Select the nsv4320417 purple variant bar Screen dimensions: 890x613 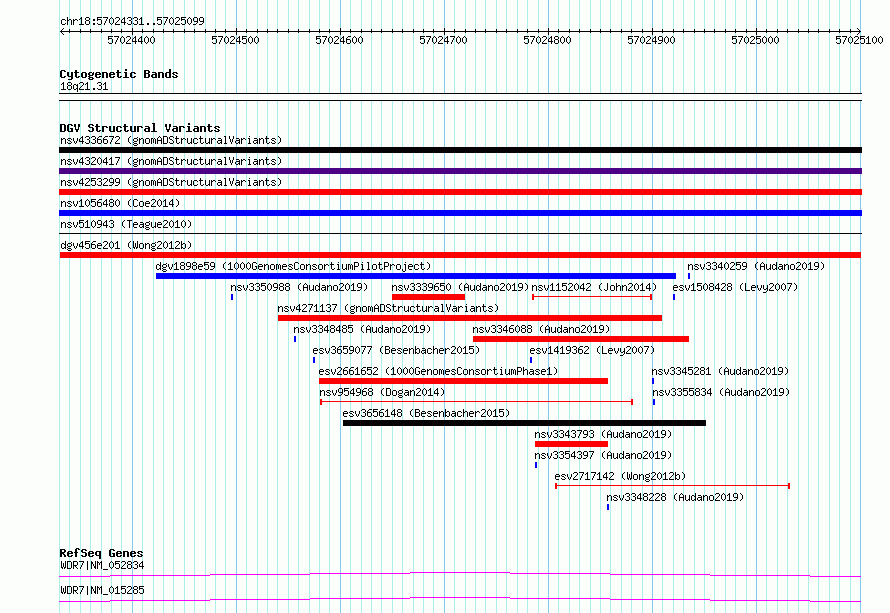[x=460, y=171]
